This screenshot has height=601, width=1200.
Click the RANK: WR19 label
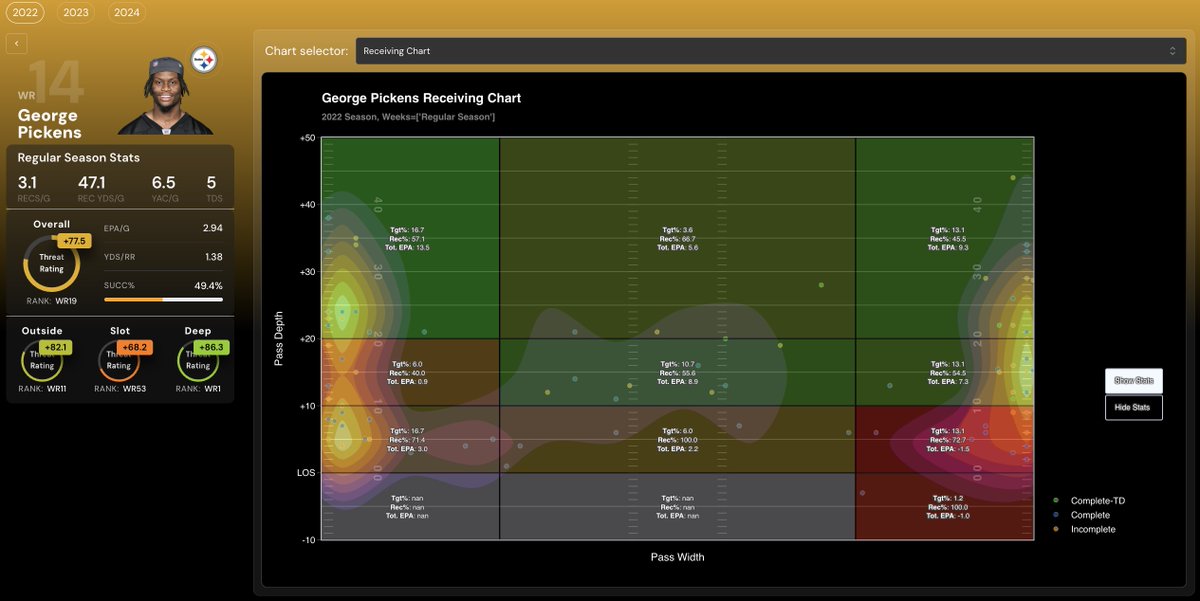point(52,301)
